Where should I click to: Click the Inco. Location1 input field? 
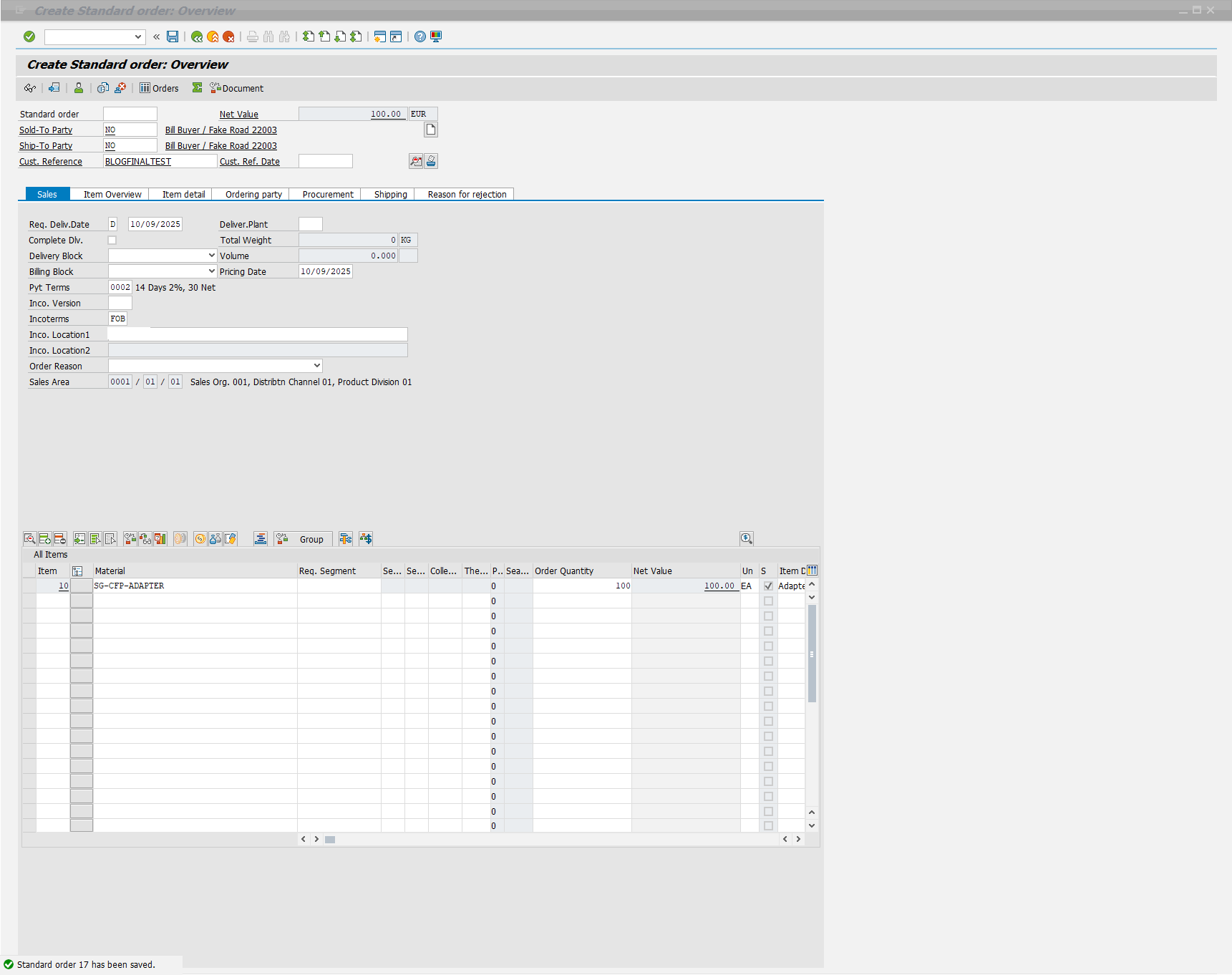tap(257, 334)
